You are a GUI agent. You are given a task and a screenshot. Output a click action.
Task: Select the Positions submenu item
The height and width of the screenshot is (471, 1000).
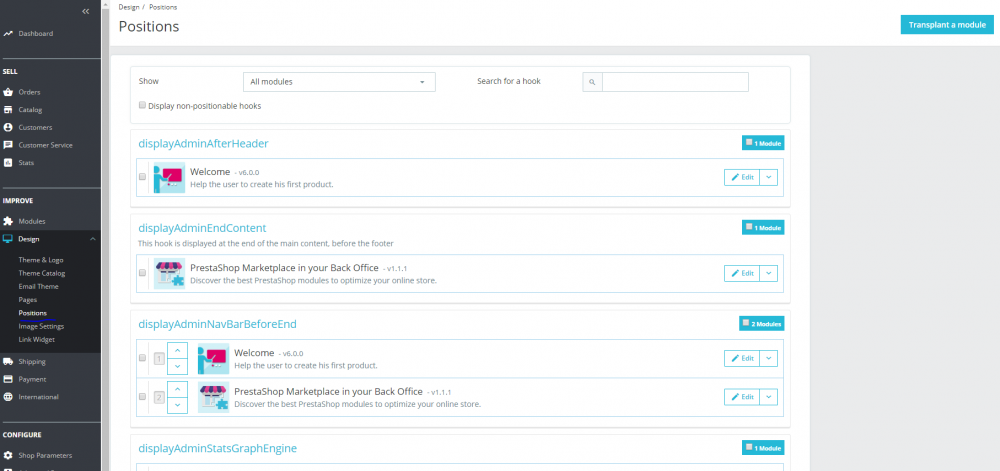click(33, 313)
